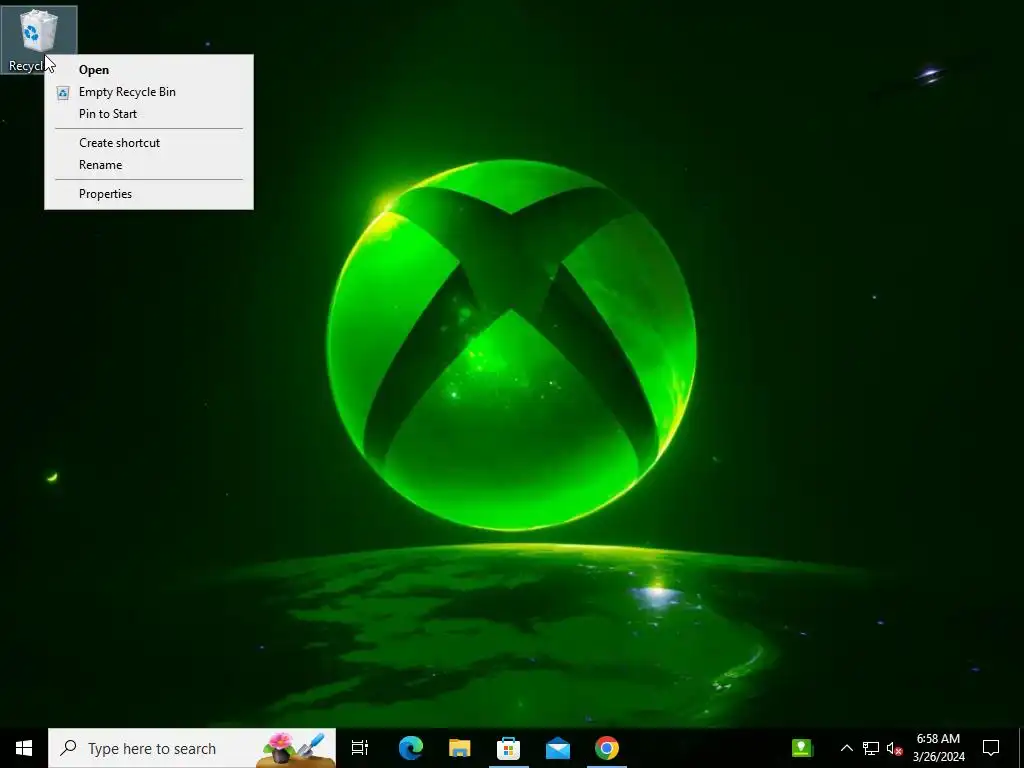
Task: Click the muted volume tray icon
Action: coord(895,748)
